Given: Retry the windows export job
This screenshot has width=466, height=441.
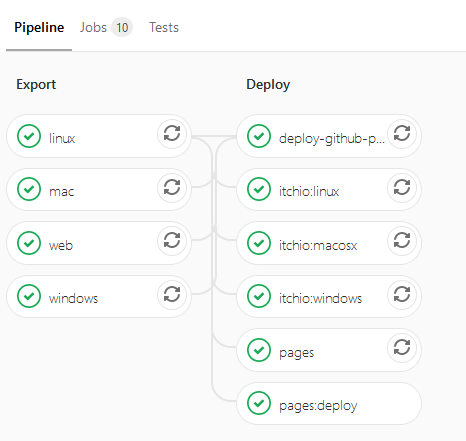Looking at the screenshot, I should coord(172,294).
